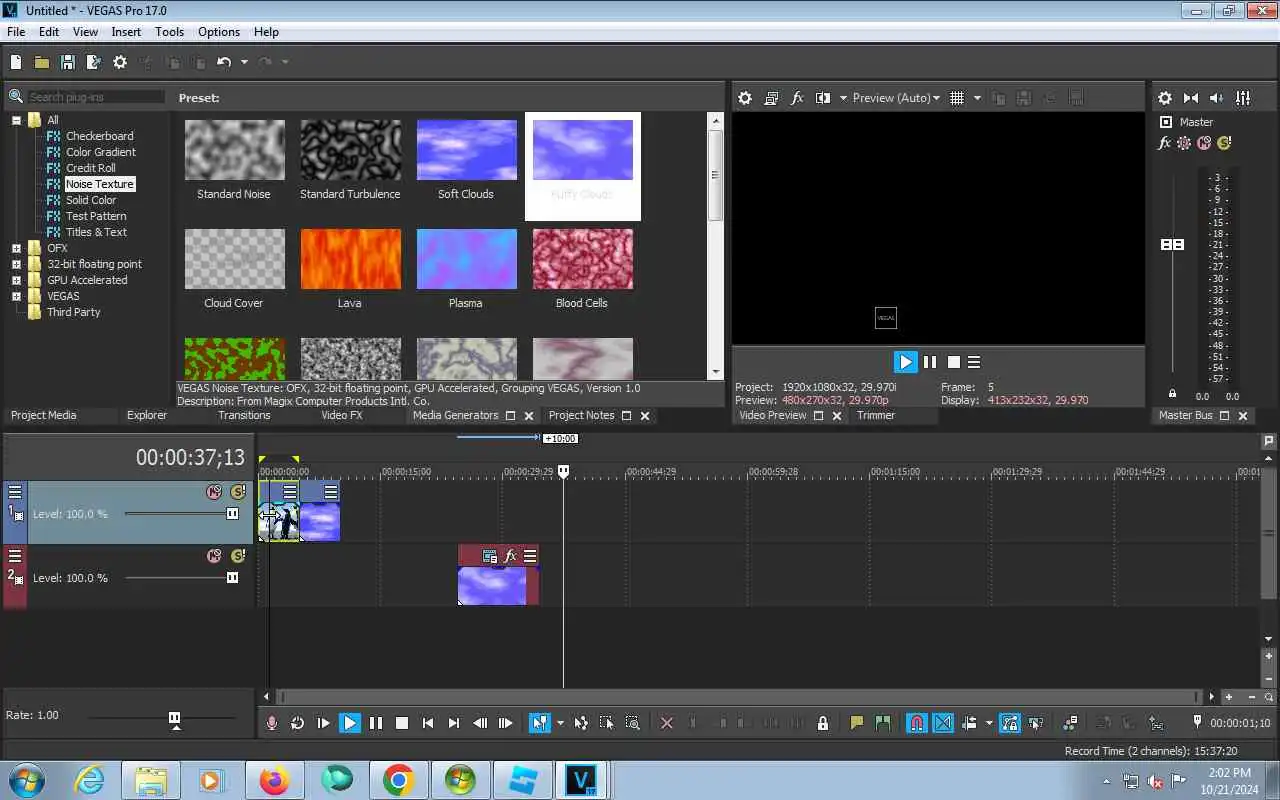
Task: Solo the Master bus
Action: click(x=1225, y=143)
